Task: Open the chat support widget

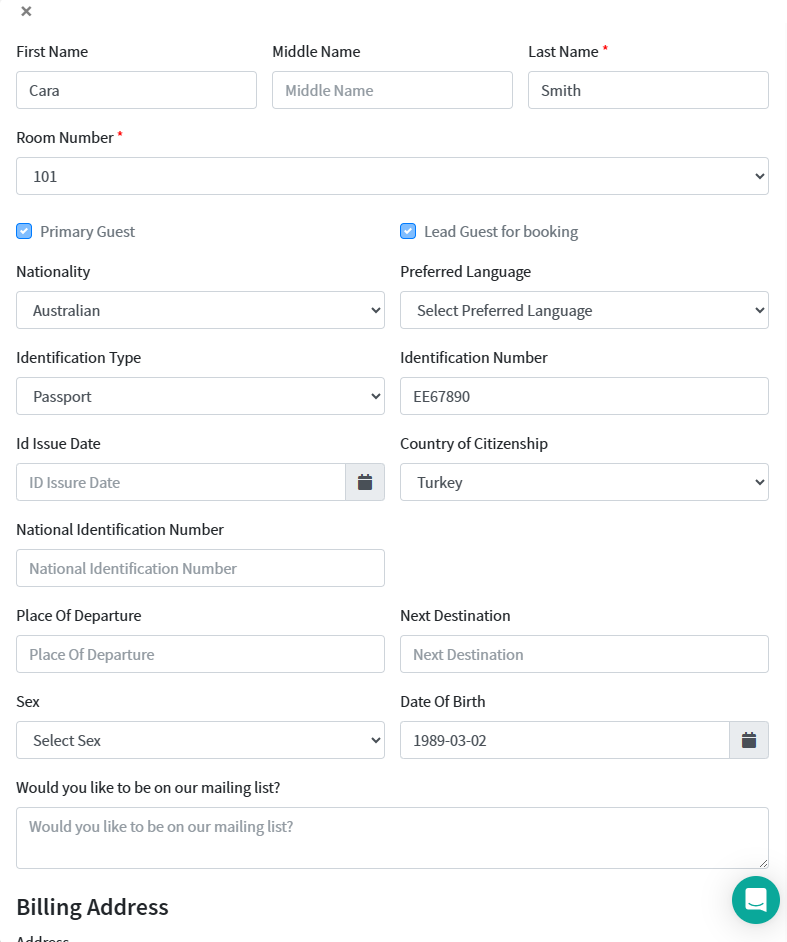Action: (x=755, y=899)
